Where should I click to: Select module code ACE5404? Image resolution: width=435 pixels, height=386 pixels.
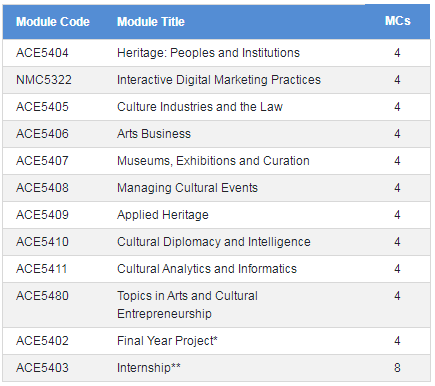[42, 53]
